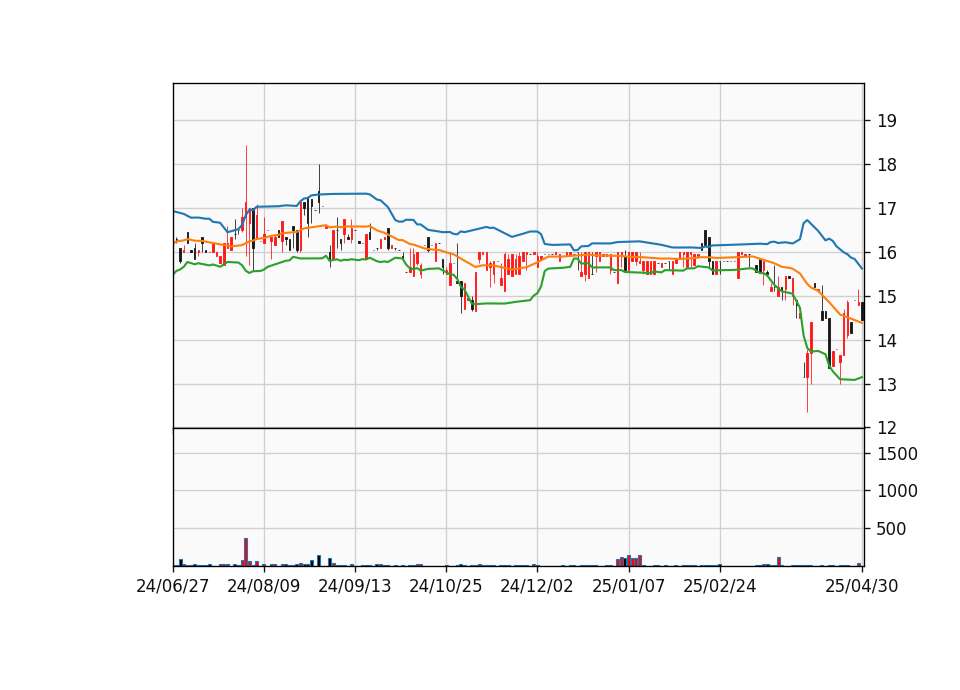Click price axis label 18
The image size is (960, 690).
887,165
